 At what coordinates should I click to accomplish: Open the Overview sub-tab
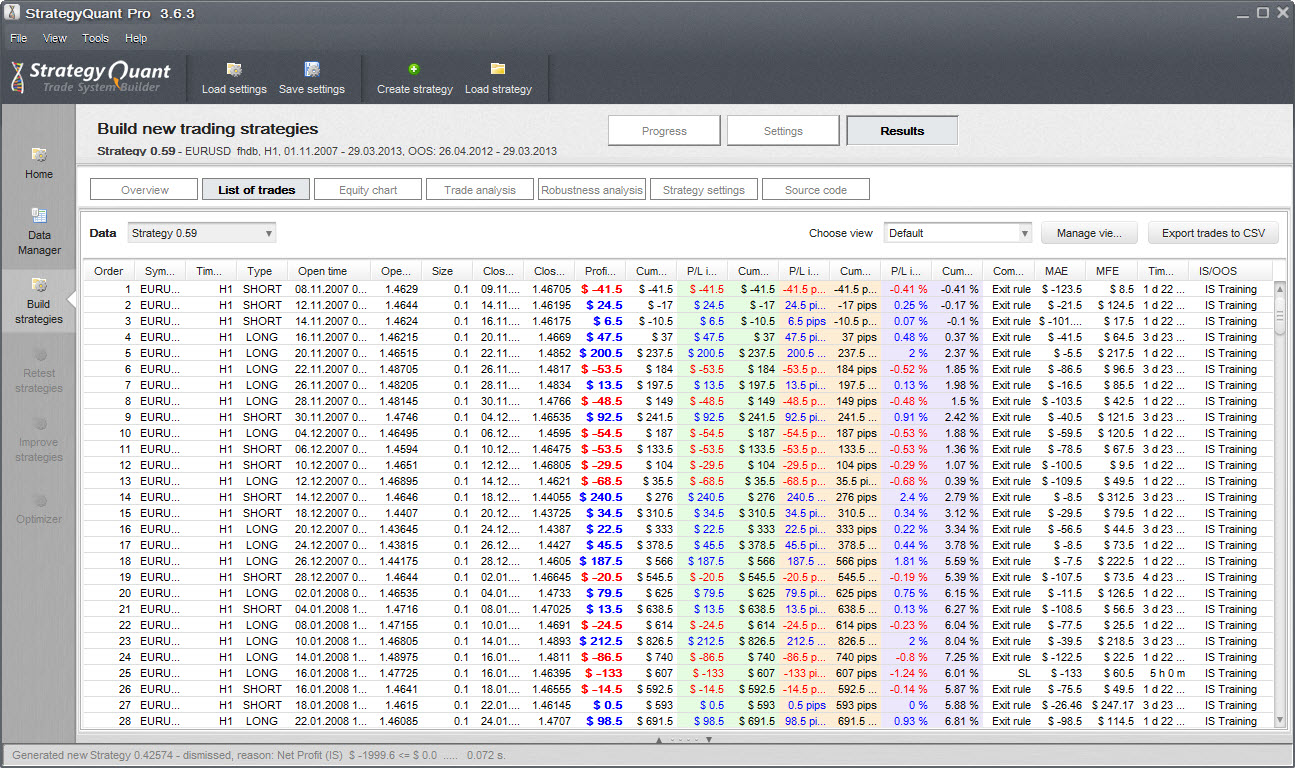(144, 189)
